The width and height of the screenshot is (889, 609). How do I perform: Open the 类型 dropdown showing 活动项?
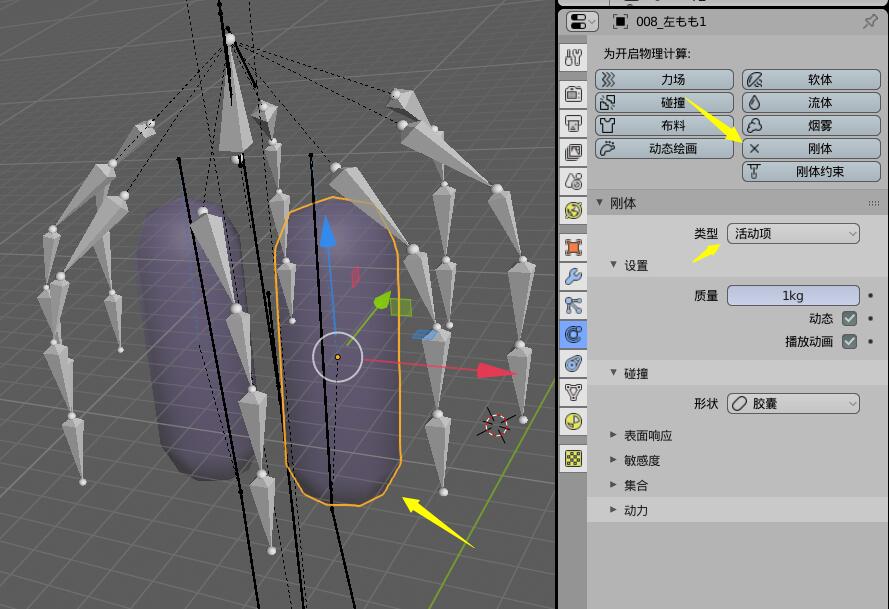793,233
